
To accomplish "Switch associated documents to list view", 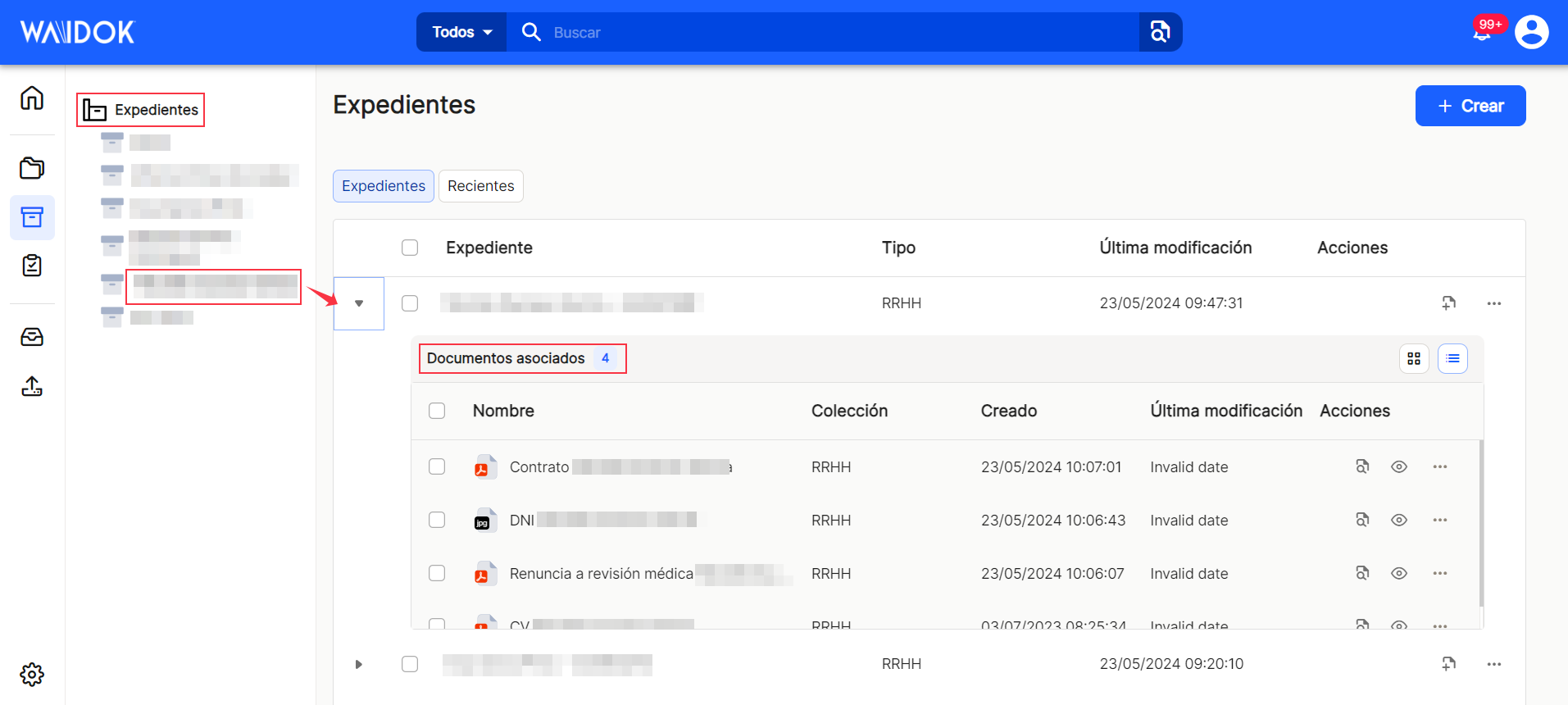I will point(1452,358).
